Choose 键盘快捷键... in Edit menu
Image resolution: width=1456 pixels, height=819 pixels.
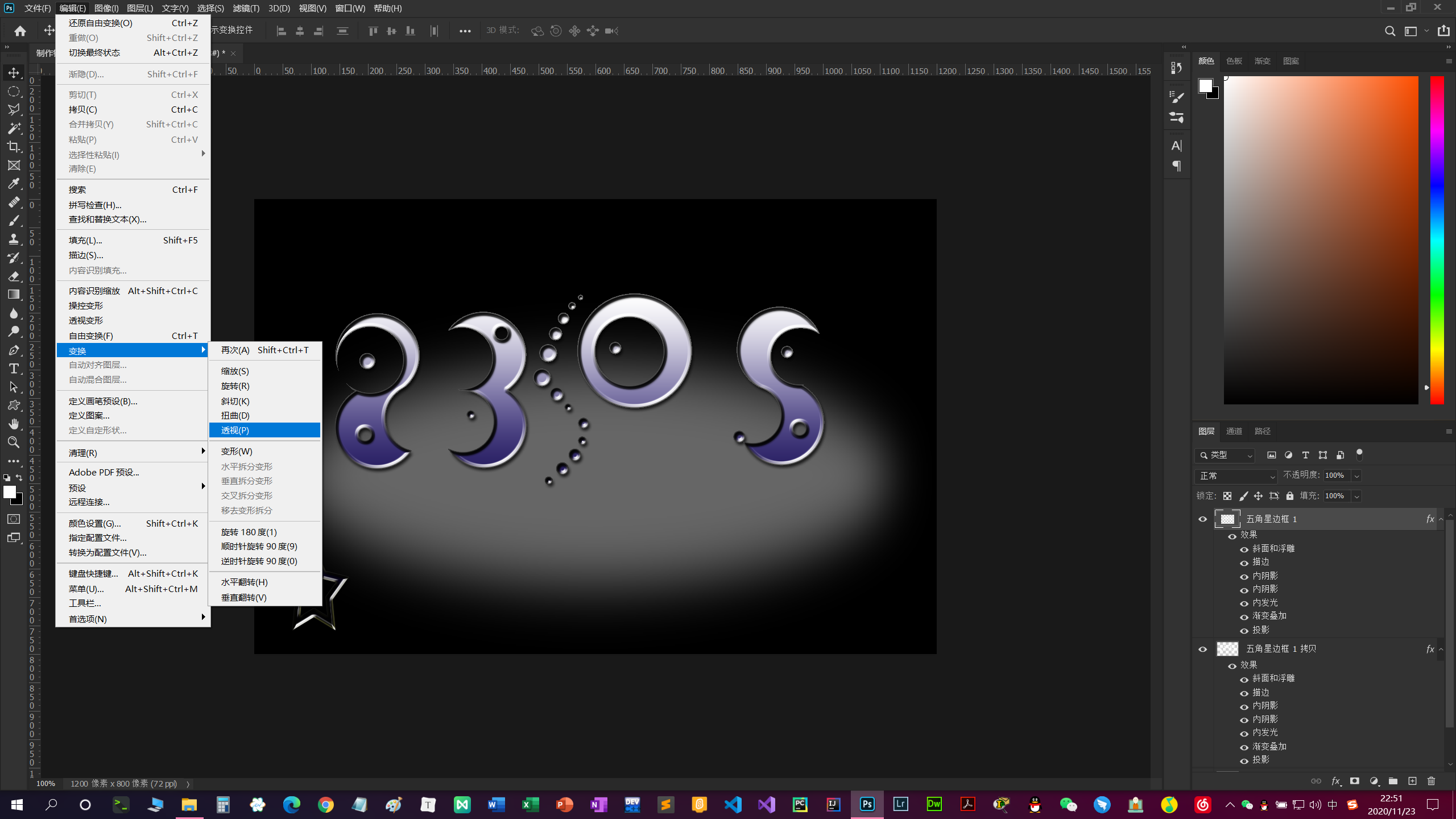point(133,574)
